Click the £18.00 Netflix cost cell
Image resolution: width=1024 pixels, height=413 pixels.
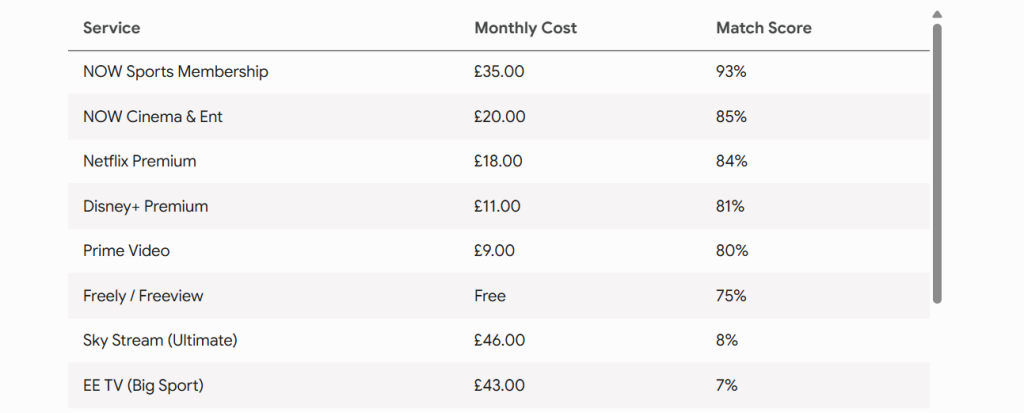pos(498,161)
